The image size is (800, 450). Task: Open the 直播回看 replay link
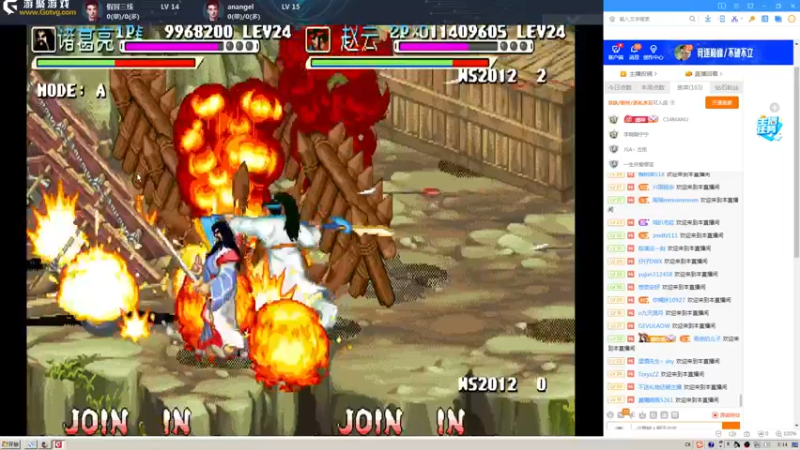pos(705,74)
